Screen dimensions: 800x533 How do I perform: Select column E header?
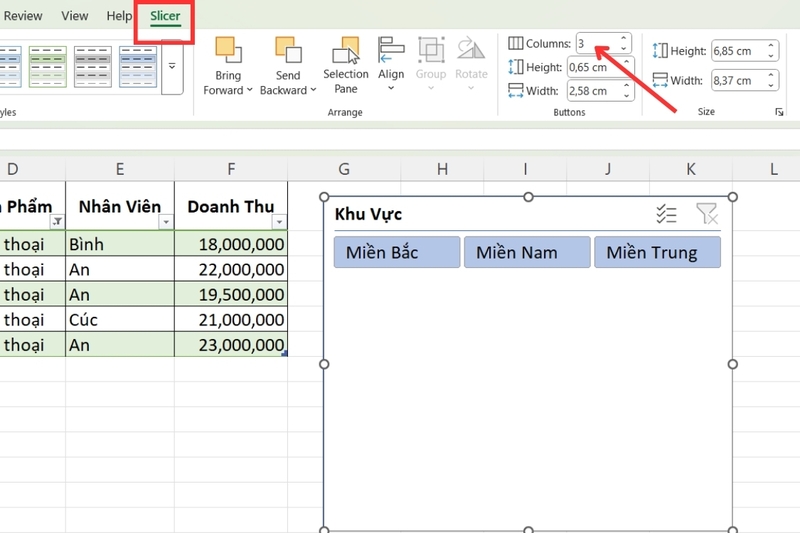click(120, 169)
